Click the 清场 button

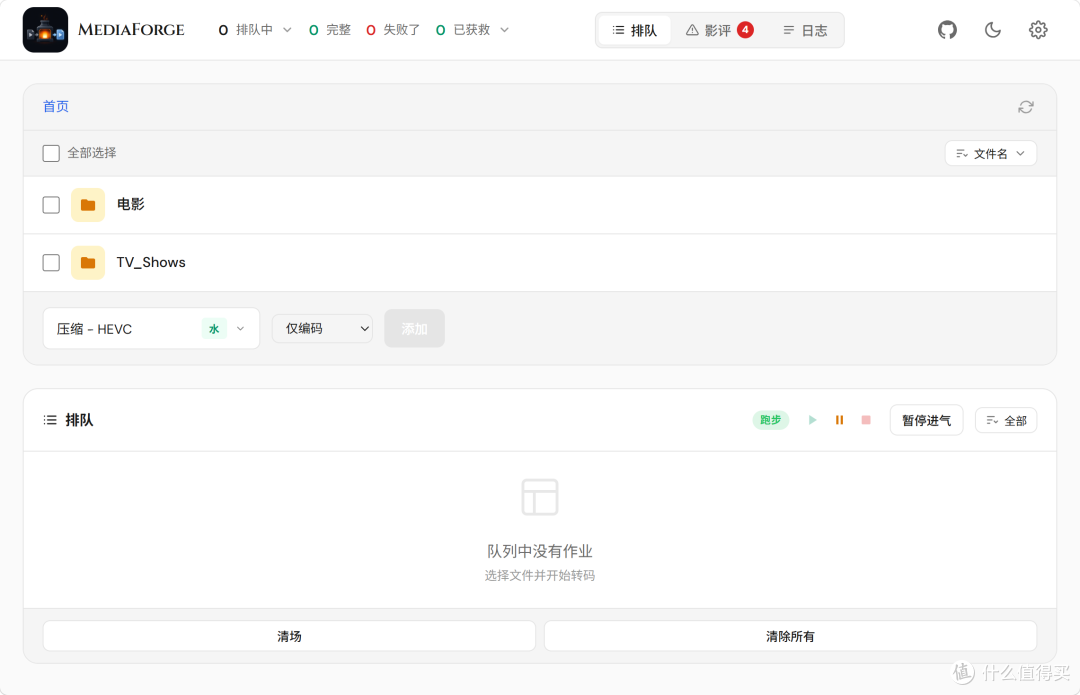coord(289,636)
